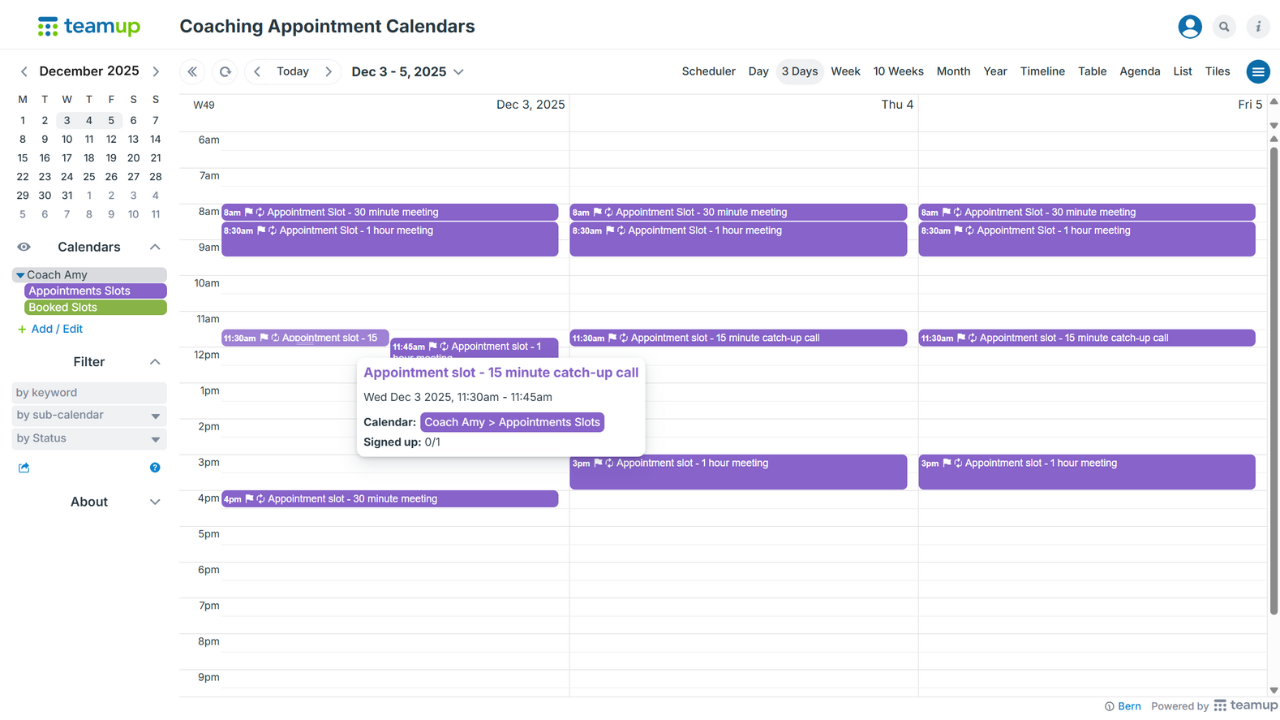Image resolution: width=1280 pixels, height=720 pixels.
Task: Open the share/export icon below Filter
Action: tap(23, 467)
